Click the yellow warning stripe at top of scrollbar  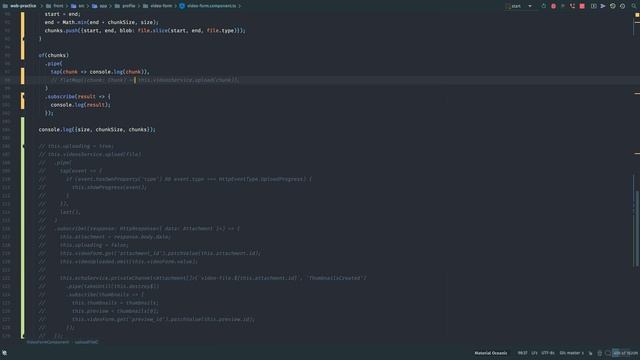pos(637,15)
